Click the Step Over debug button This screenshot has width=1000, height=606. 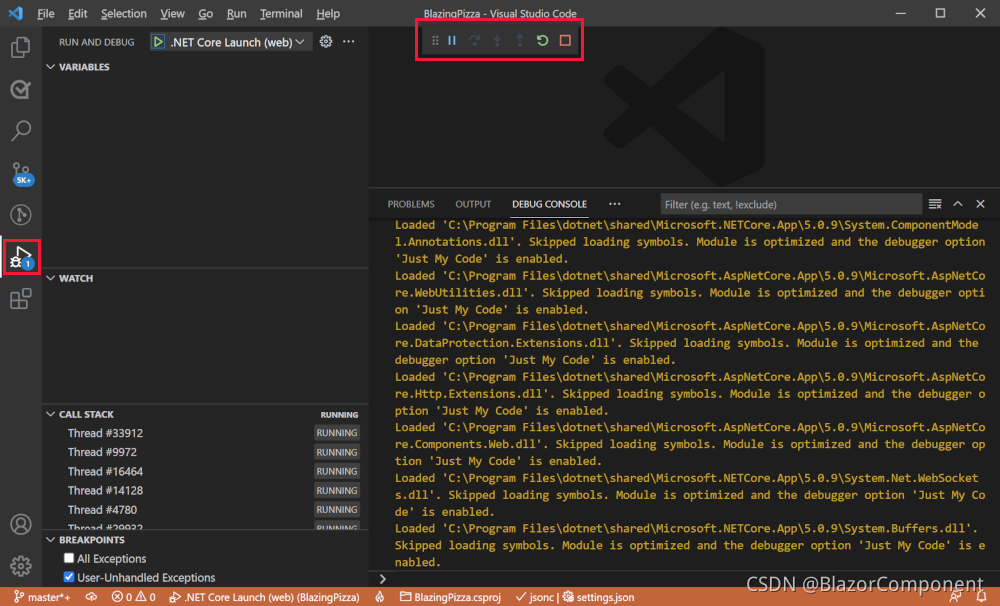click(474, 40)
